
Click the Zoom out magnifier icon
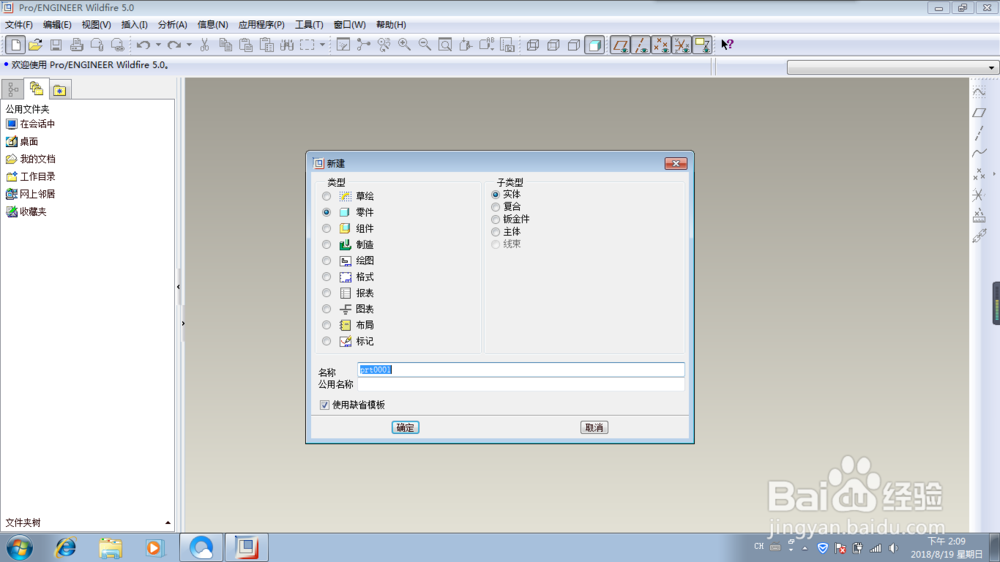click(x=425, y=45)
